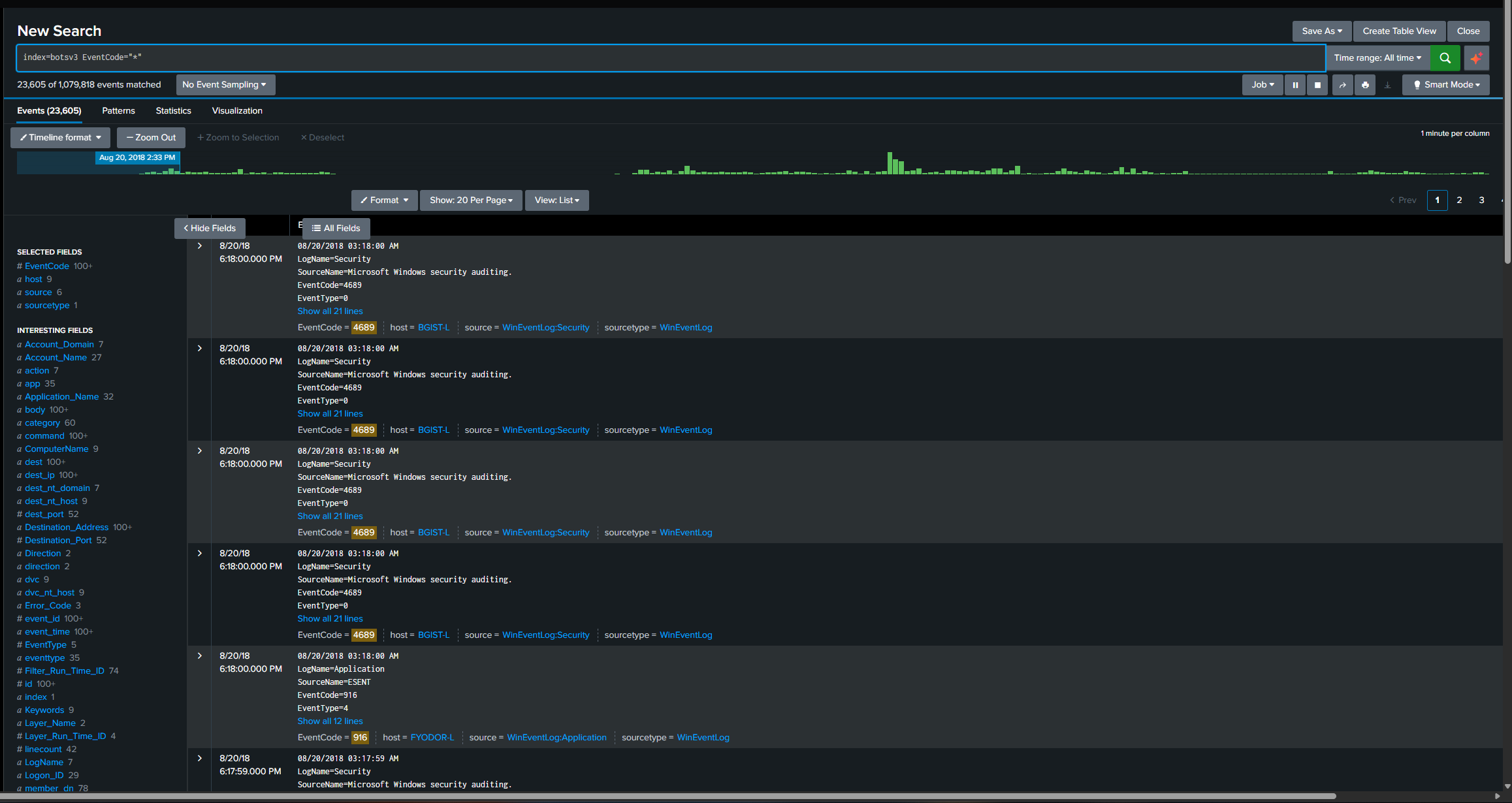The image size is (1512, 803).
Task: Open the Destination_Port field
Action: (x=58, y=541)
